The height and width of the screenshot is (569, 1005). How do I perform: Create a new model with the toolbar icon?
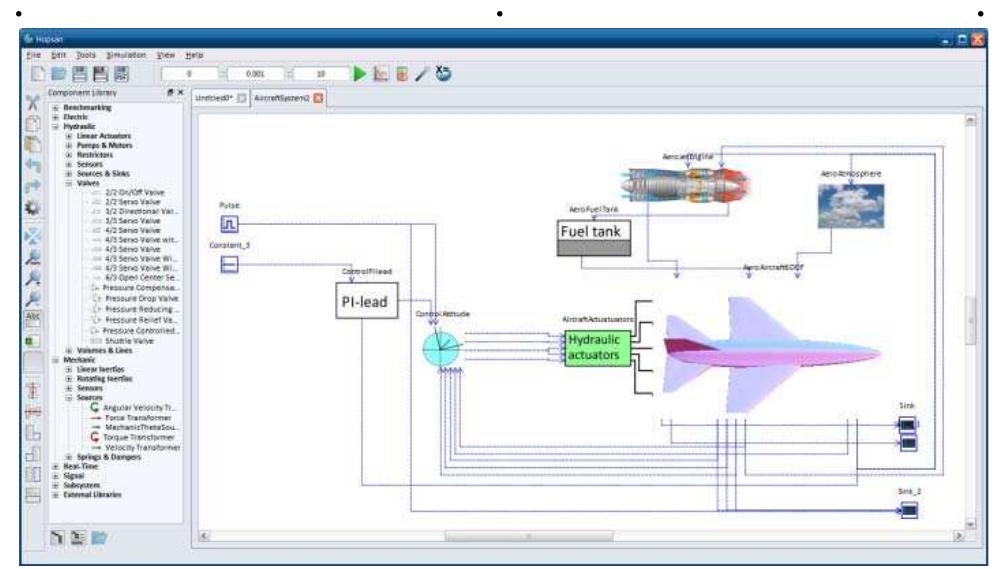click(38, 74)
